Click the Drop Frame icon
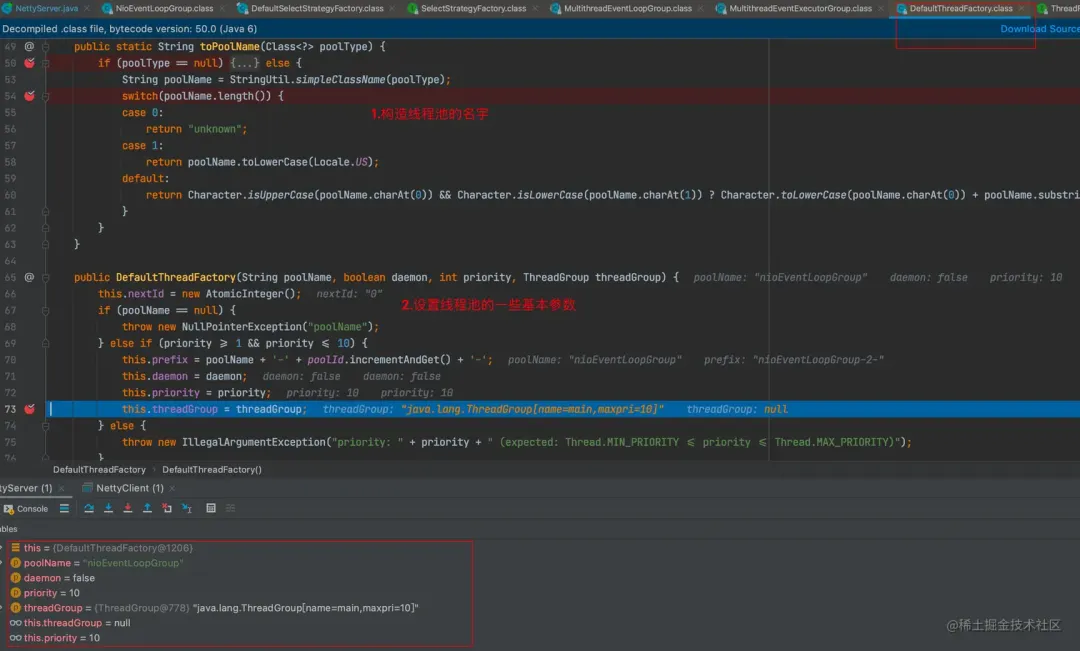The width and height of the screenshot is (1080, 651). (167, 508)
